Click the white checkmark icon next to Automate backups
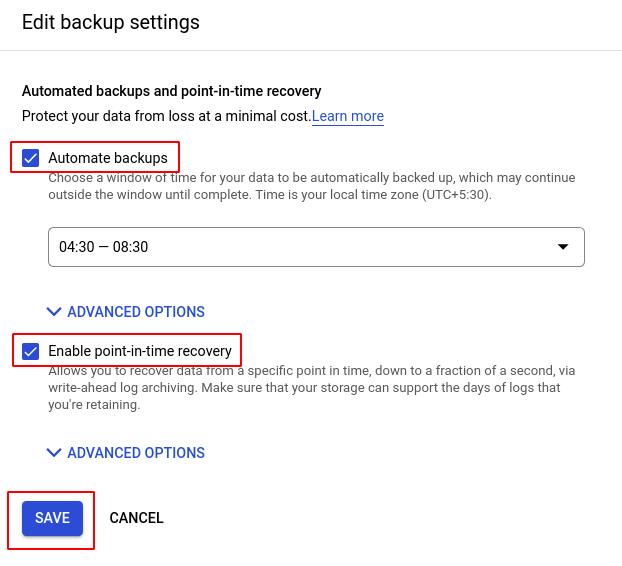The height and width of the screenshot is (566, 622). pyautogui.click(x=31, y=158)
